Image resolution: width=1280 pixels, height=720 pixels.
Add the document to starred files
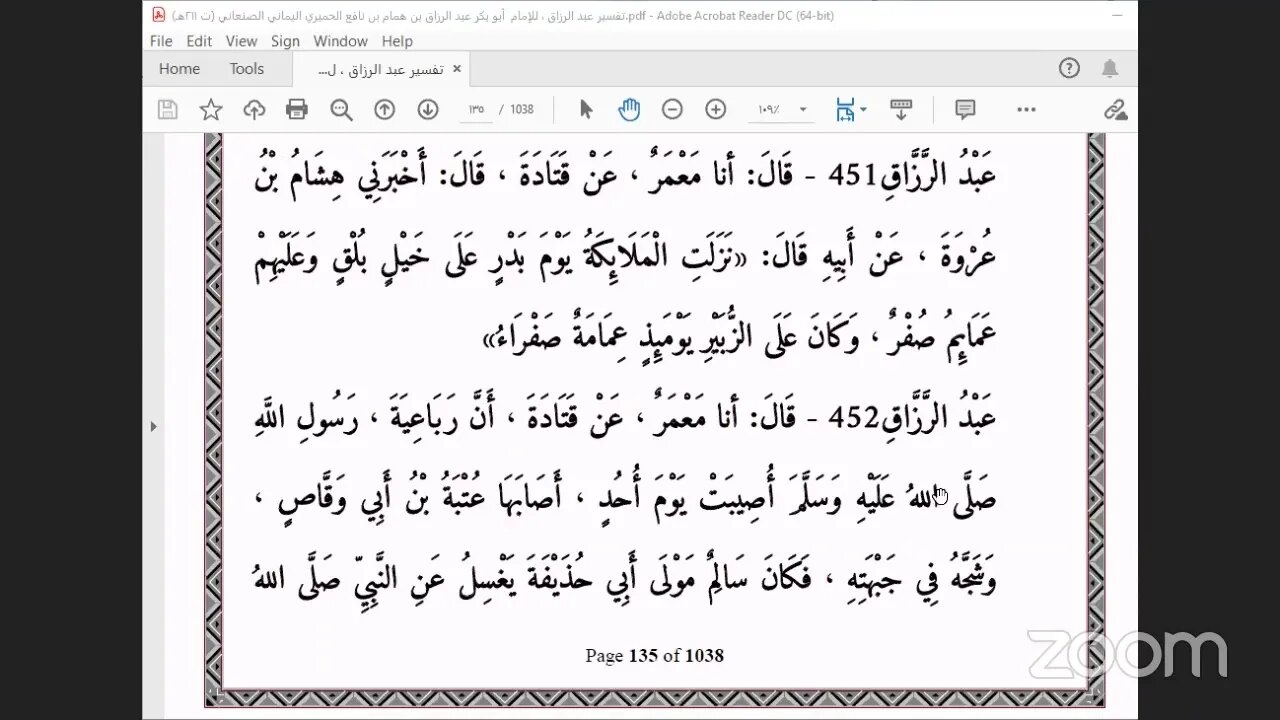[x=211, y=110]
